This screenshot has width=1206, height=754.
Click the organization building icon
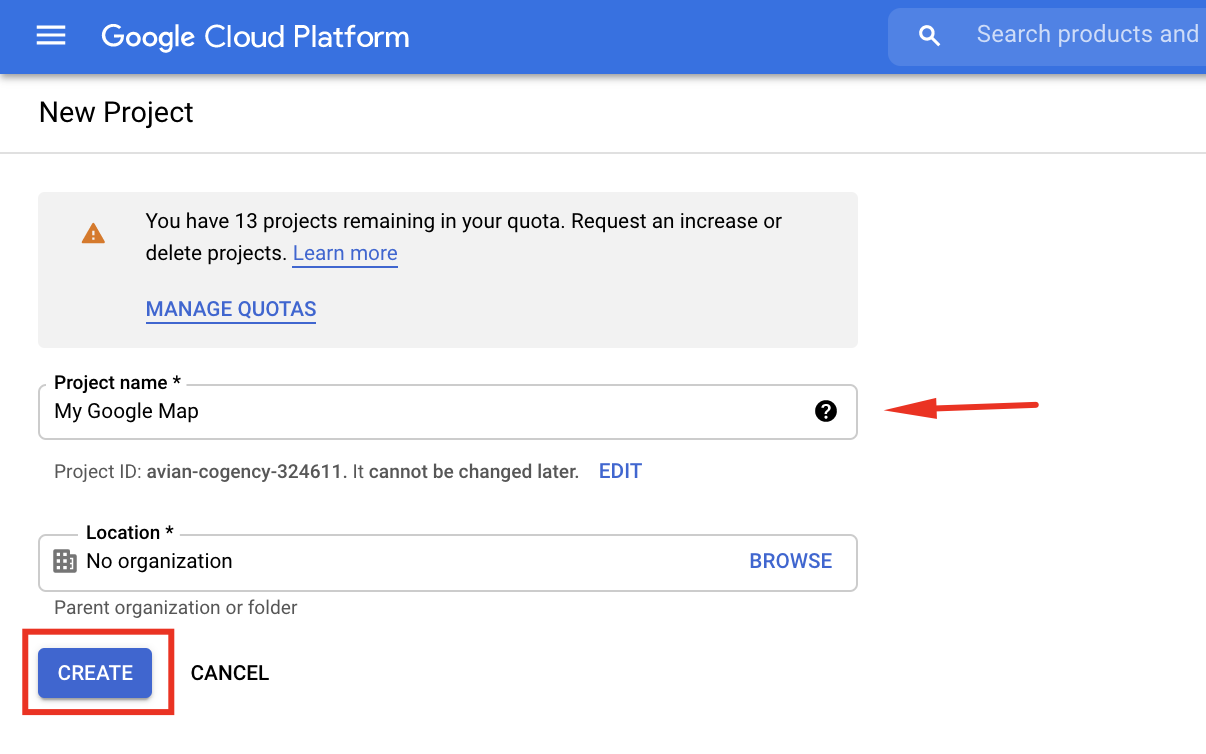click(65, 561)
